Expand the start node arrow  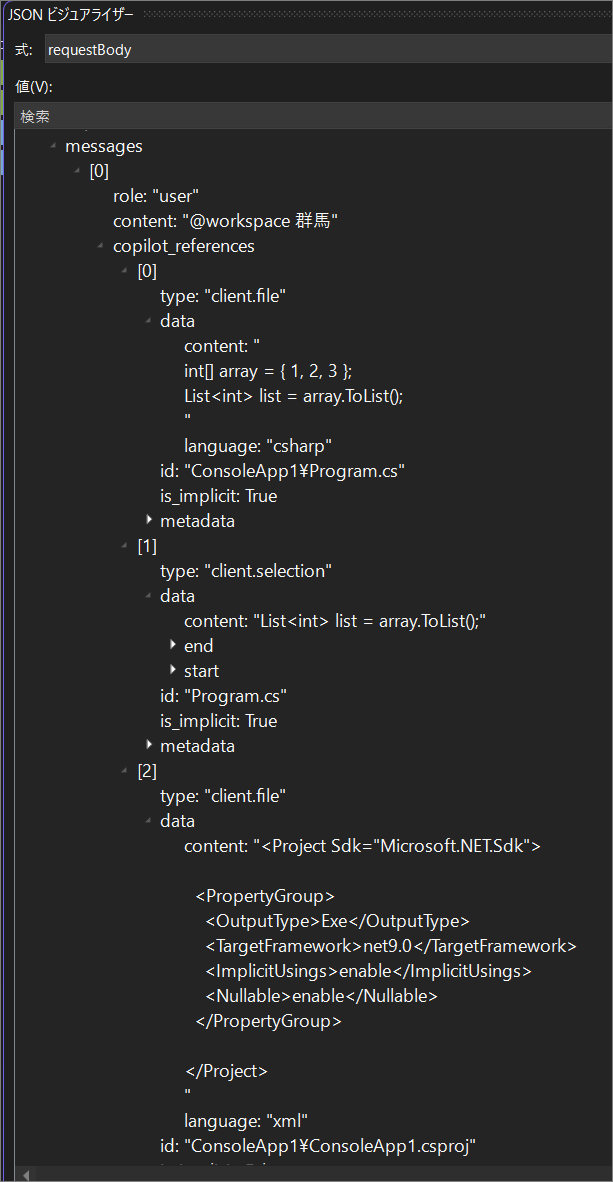click(173, 670)
